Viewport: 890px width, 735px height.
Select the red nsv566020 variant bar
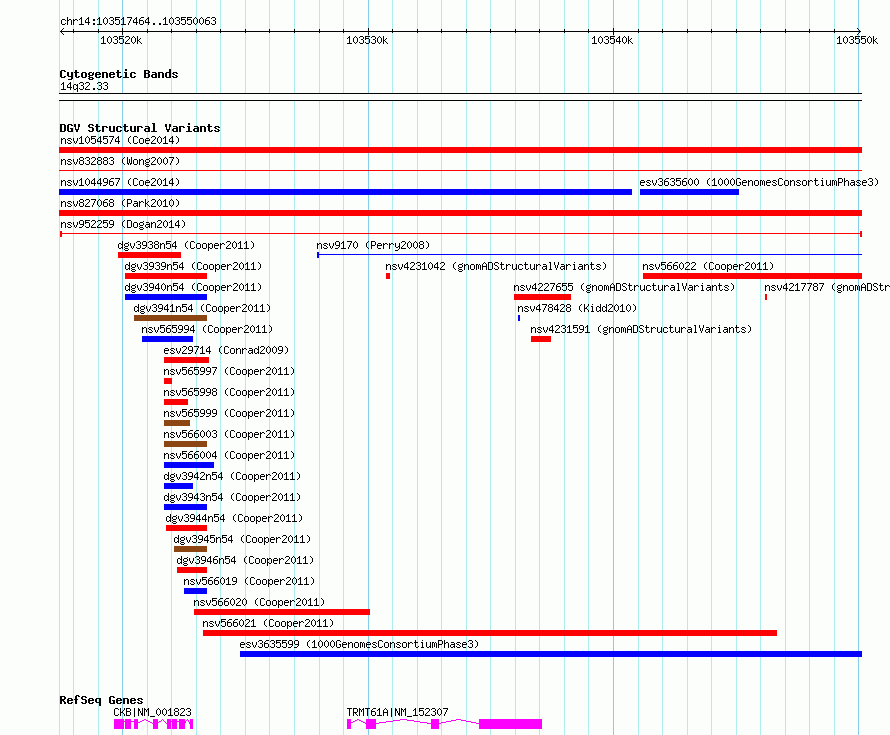pyautogui.click(x=282, y=612)
